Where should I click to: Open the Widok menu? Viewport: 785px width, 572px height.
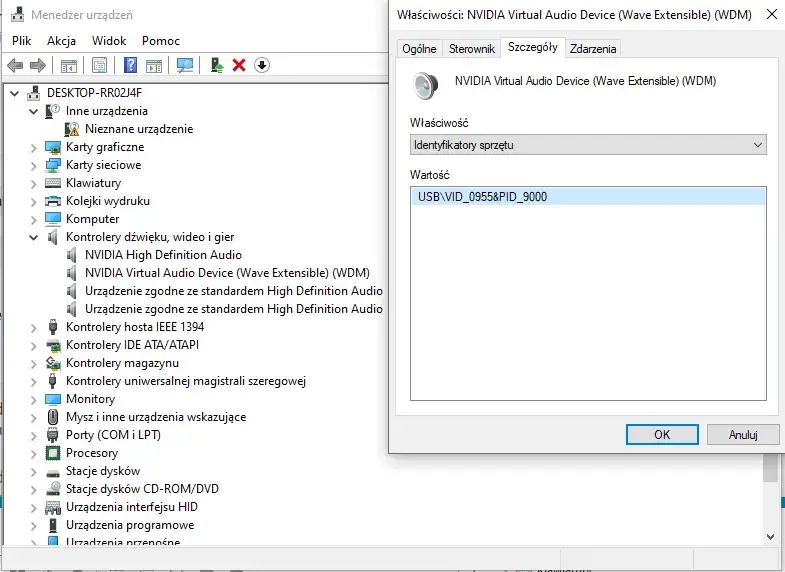point(109,41)
